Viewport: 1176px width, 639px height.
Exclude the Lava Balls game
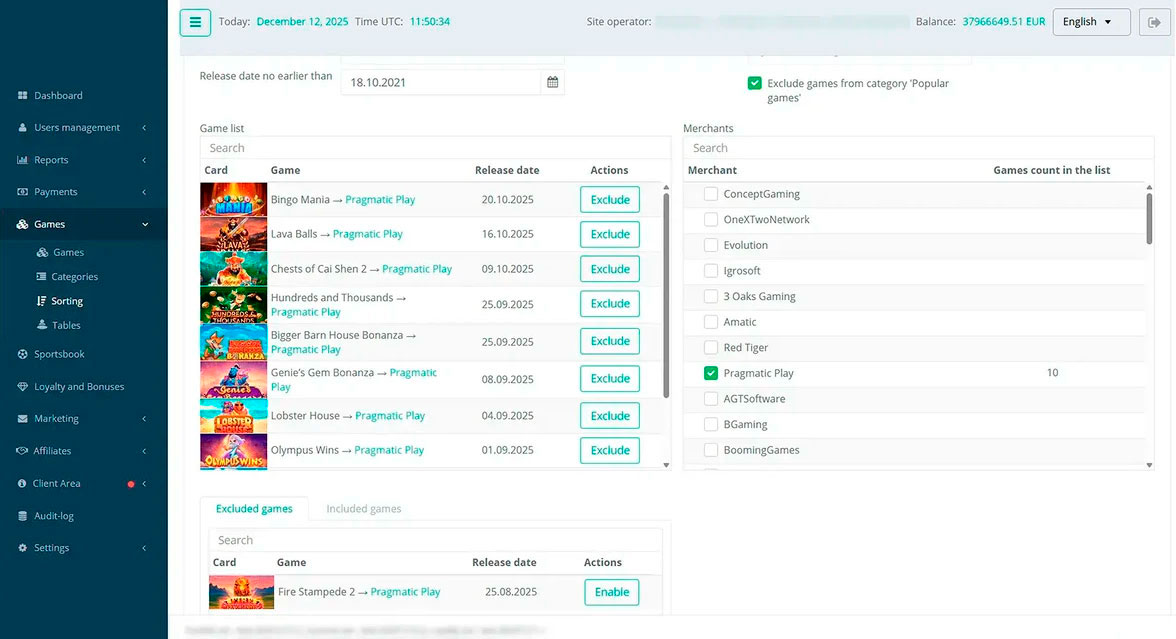(x=610, y=234)
